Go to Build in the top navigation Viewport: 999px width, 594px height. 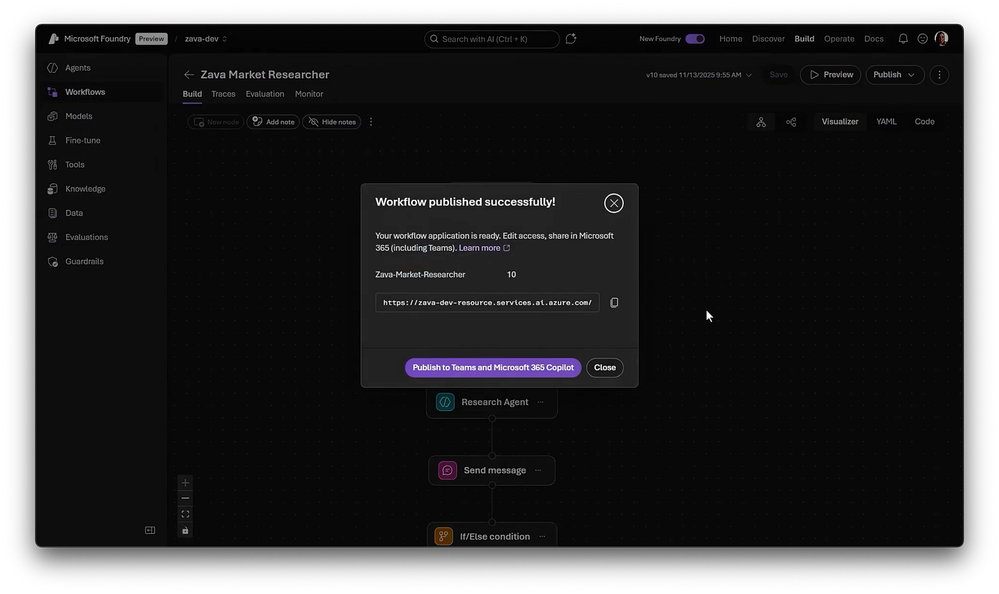(x=804, y=39)
